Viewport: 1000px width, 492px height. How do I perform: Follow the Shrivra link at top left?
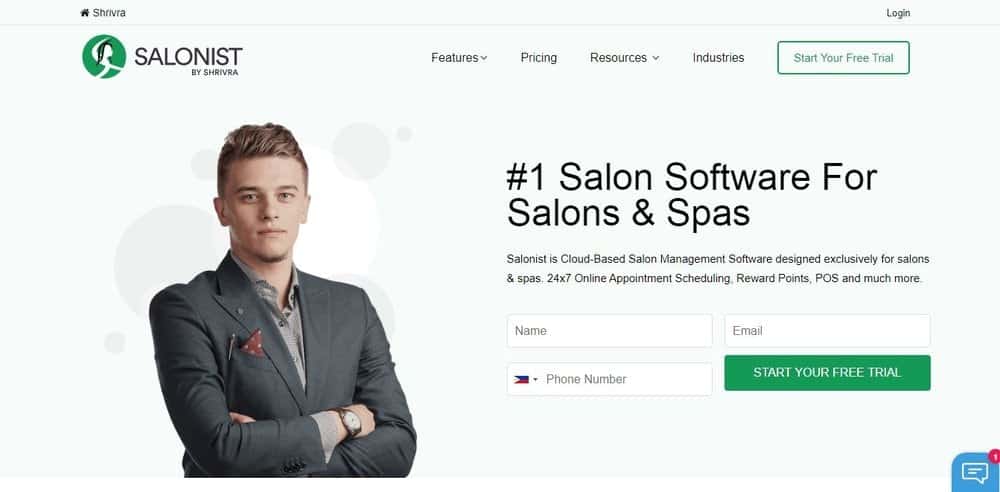pos(109,13)
